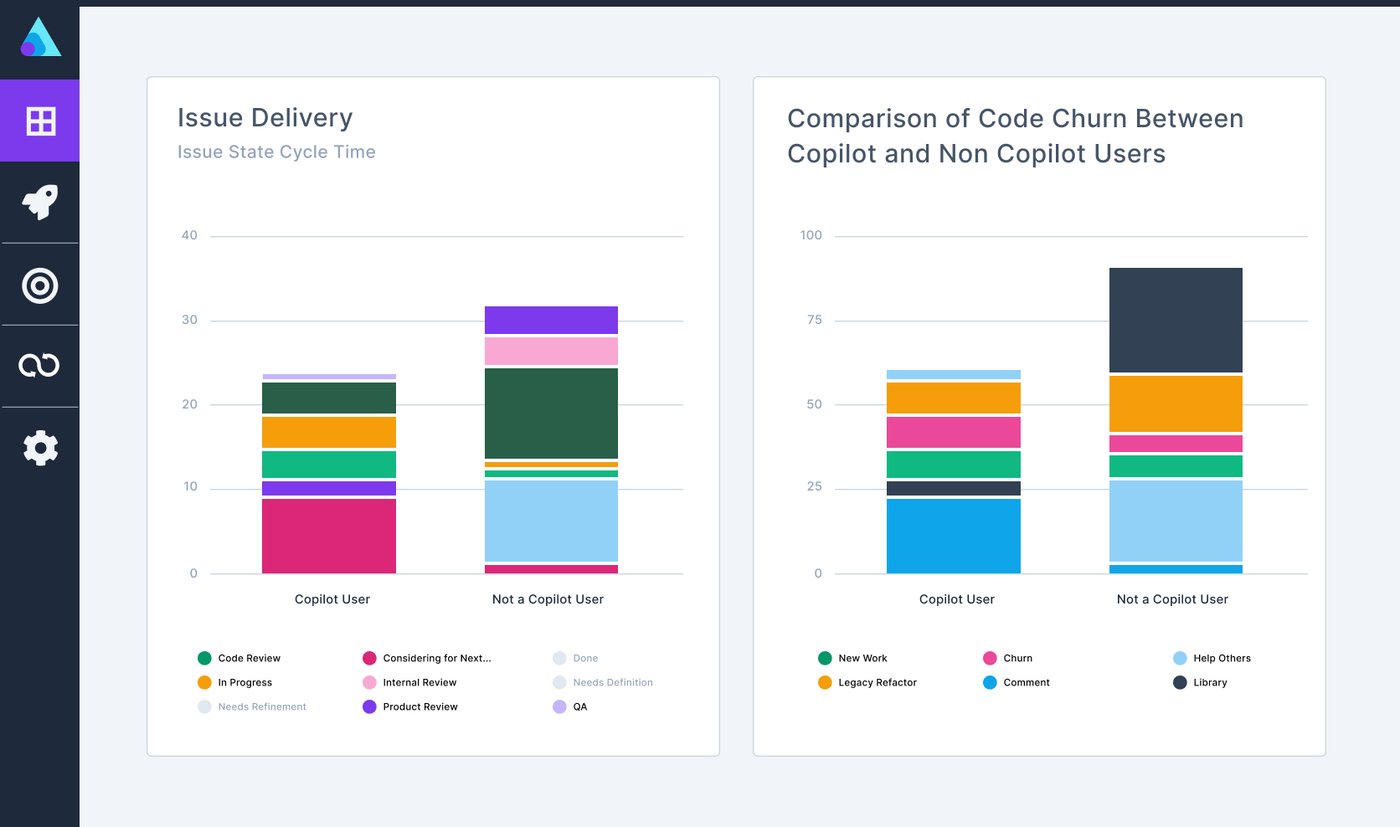Toggle the Considering for Next legend item
The width and height of the screenshot is (1400, 827).
[x=427, y=658]
